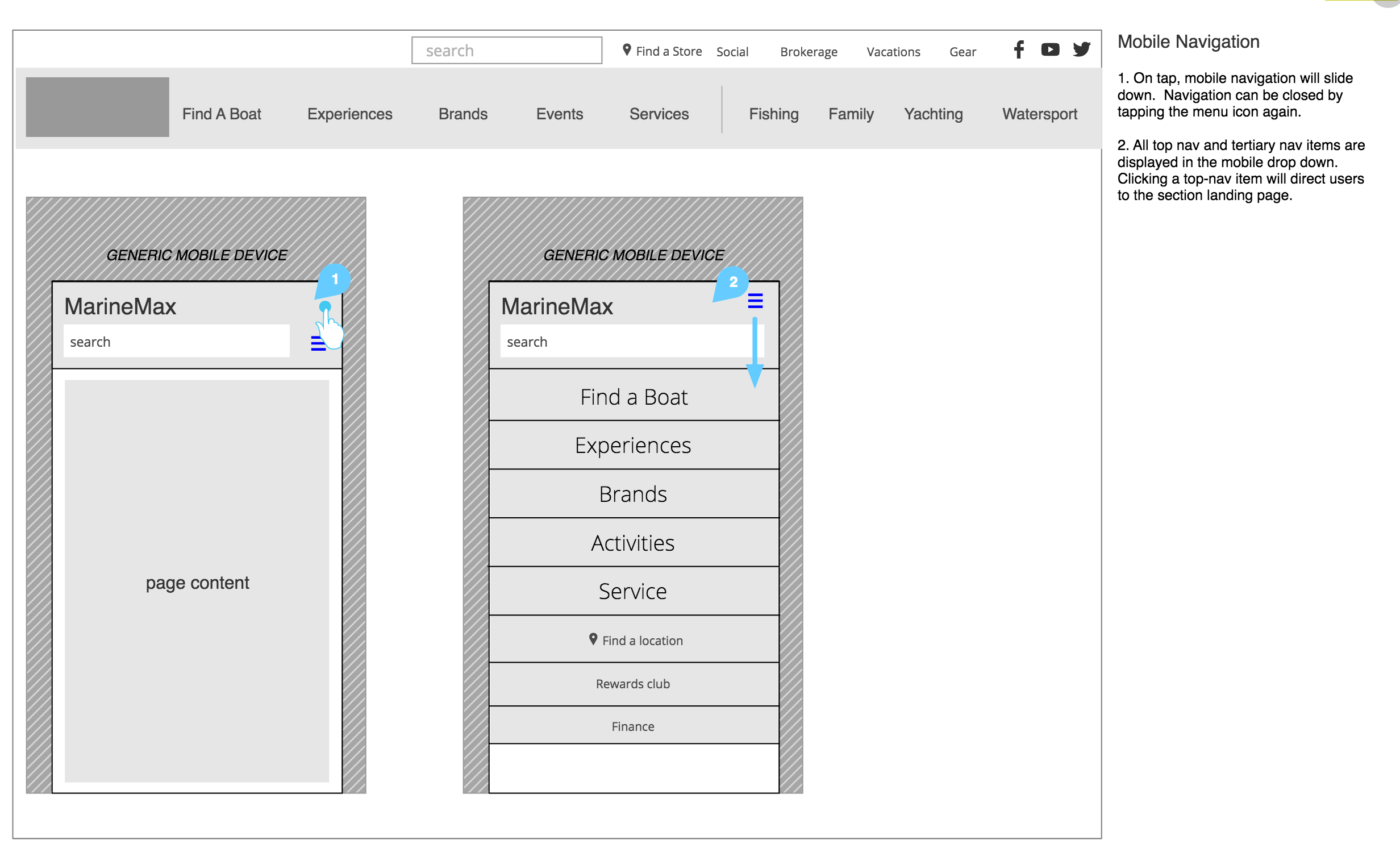
Task: Click map pin beside Find a Store
Action: click(627, 50)
